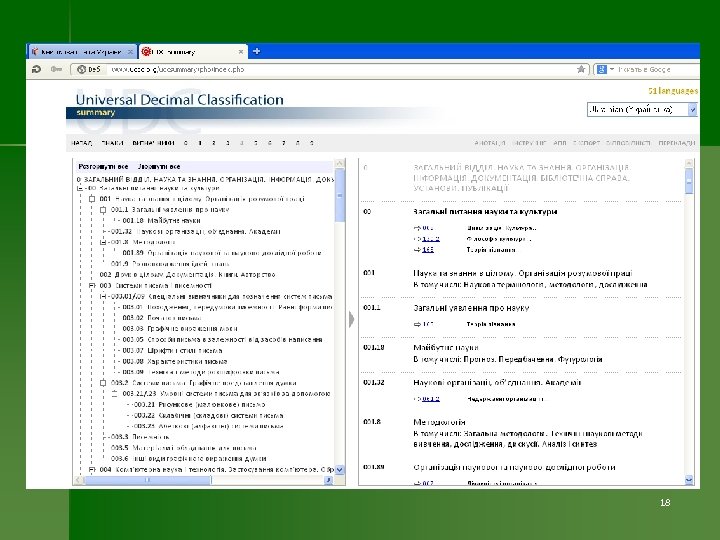Collapse the 001.8 Методологія node
The image size is (720, 540).
(x=103, y=242)
